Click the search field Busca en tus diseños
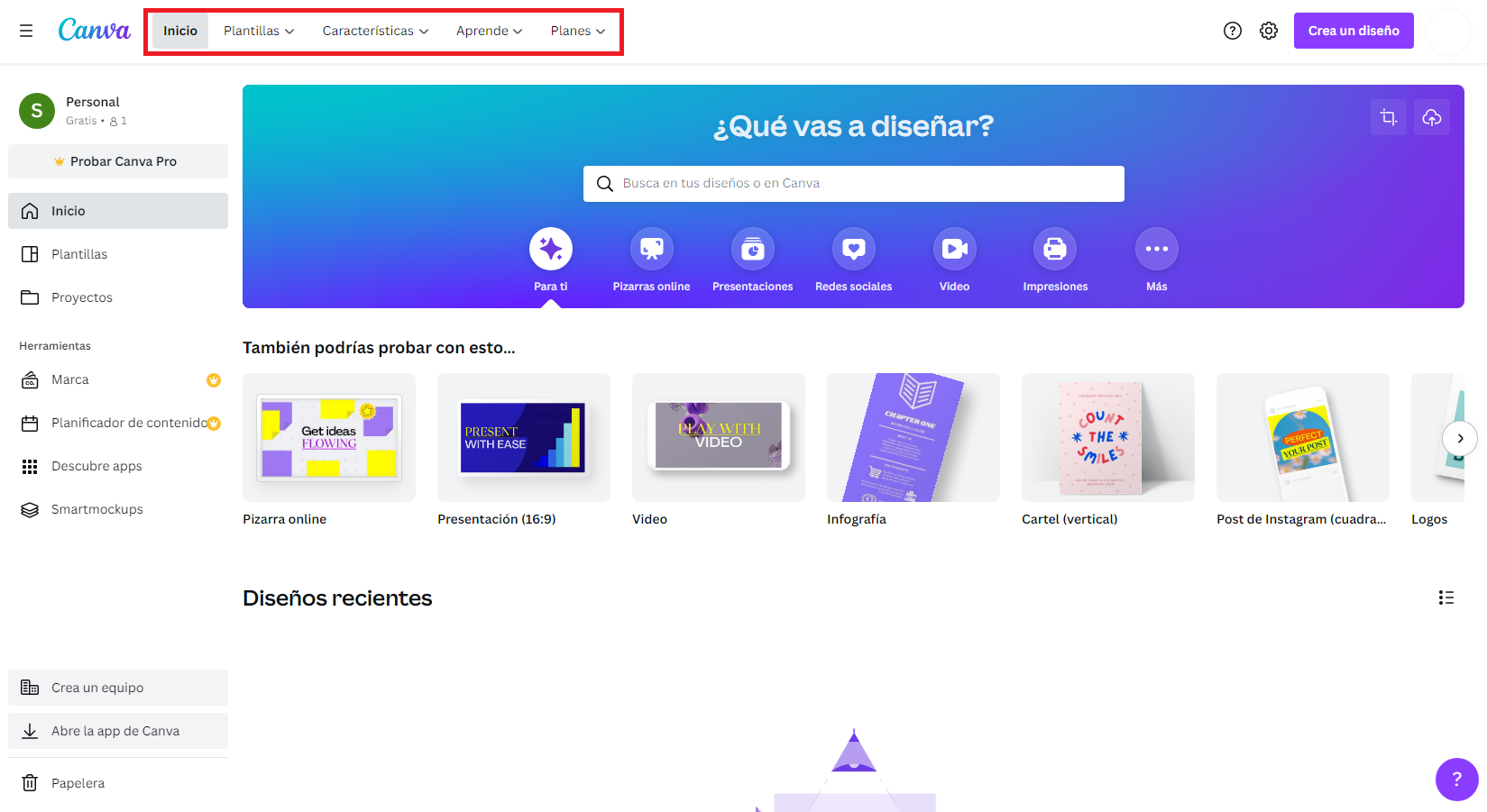1487x812 pixels. 854,184
